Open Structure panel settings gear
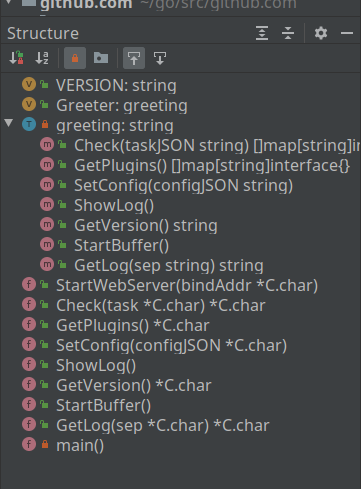The image size is (361, 489). coord(321,33)
